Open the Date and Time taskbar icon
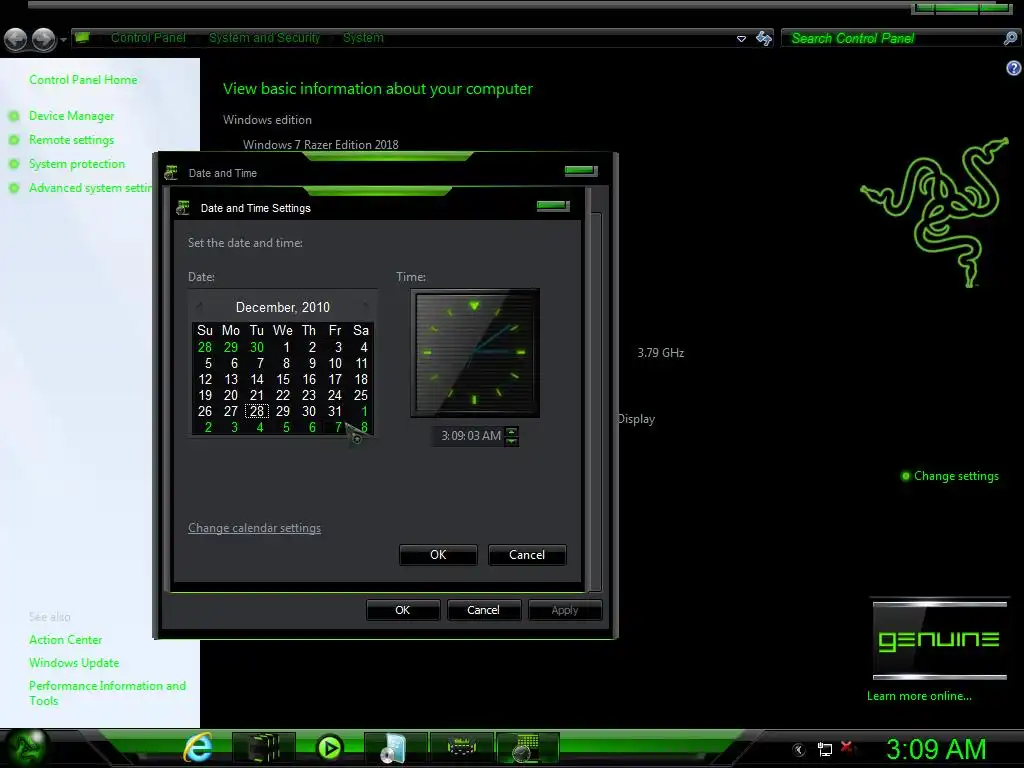 pos(527,748)
